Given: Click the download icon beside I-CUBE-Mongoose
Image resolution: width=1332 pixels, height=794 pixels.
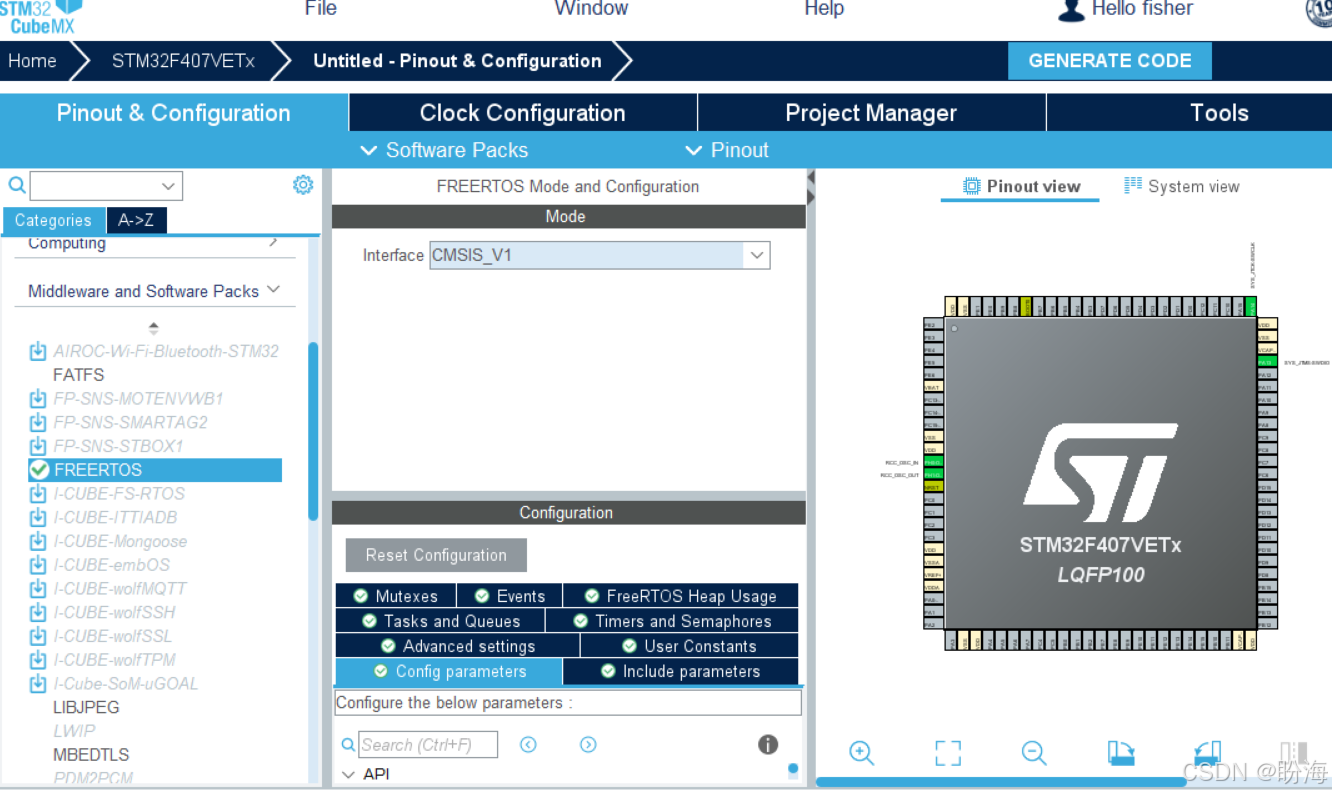Looking at the screenshot, I should (x=38, y=541).
